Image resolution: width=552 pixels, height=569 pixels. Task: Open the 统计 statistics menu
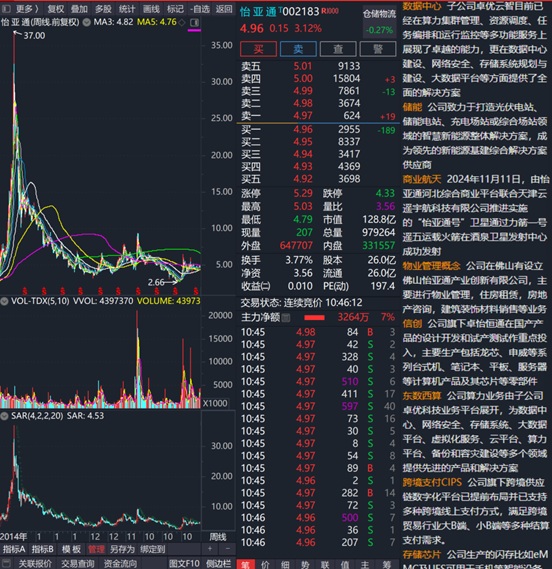pyautogui.click(x=127, y=9)
